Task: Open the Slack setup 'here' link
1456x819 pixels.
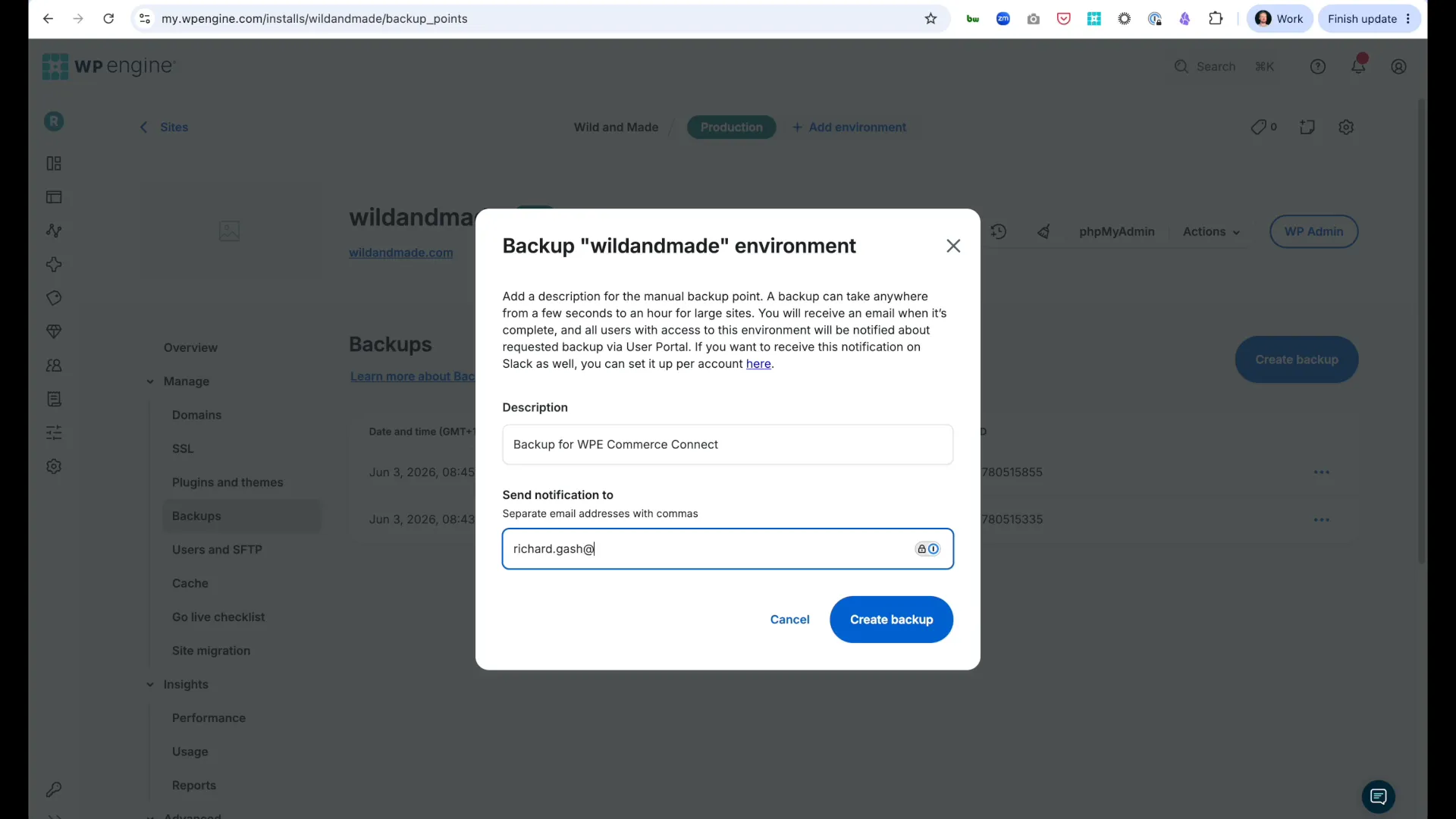Action: 758,364
